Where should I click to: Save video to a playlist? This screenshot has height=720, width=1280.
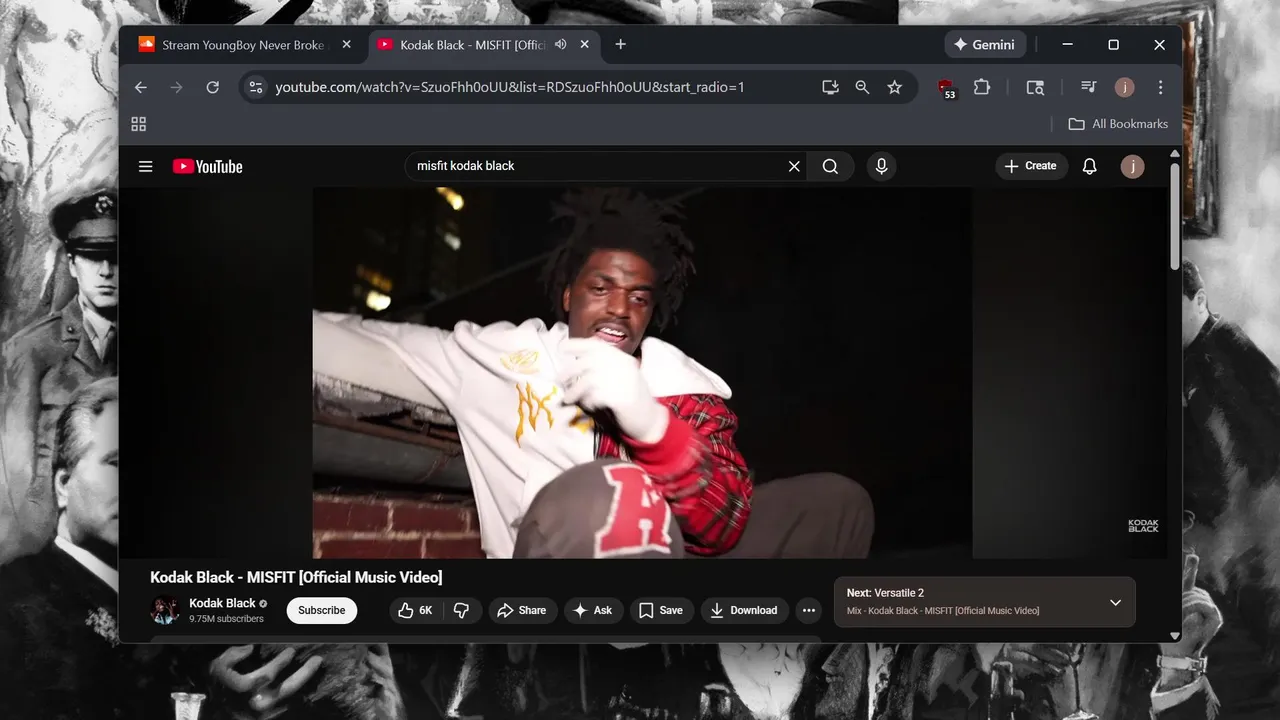(661, 610)
